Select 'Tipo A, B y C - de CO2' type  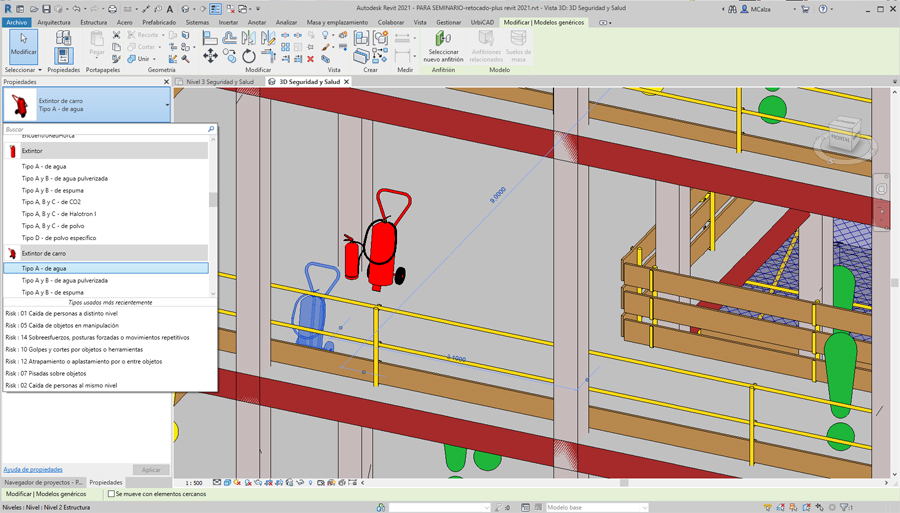click(51, 202)
